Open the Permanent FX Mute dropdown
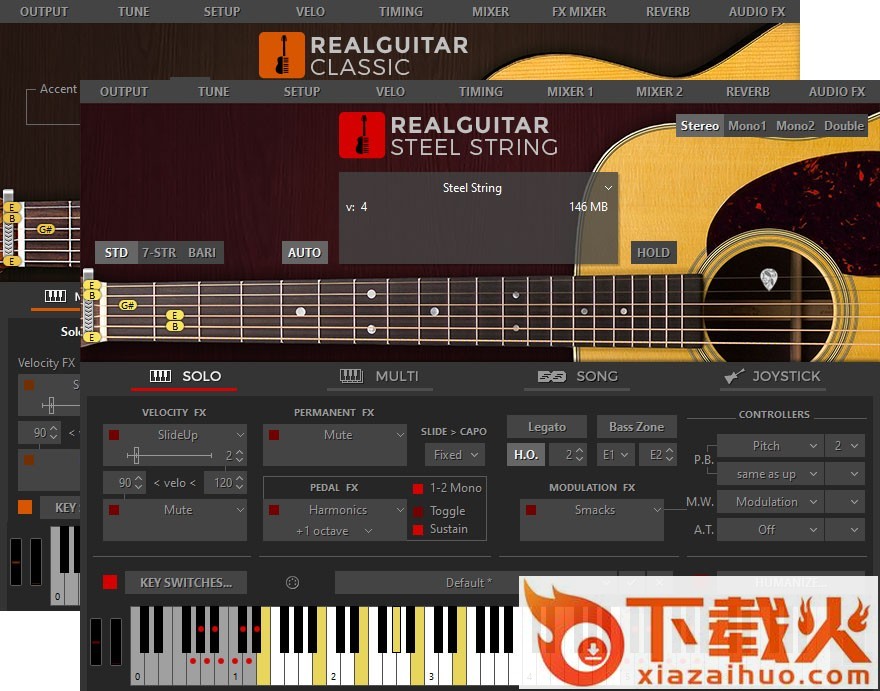The height and width of the screenshot is (691, 880). pos(400,435)
